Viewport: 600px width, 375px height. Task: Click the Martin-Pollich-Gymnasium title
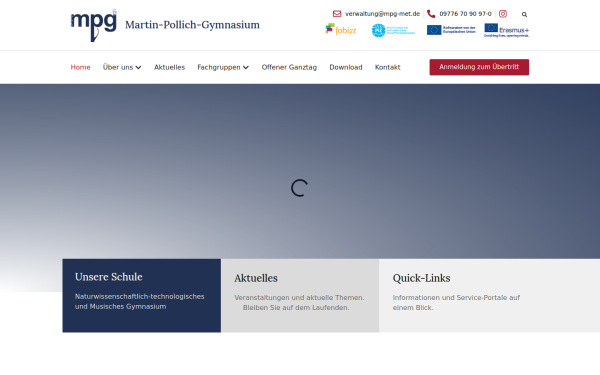pos(192,25)
